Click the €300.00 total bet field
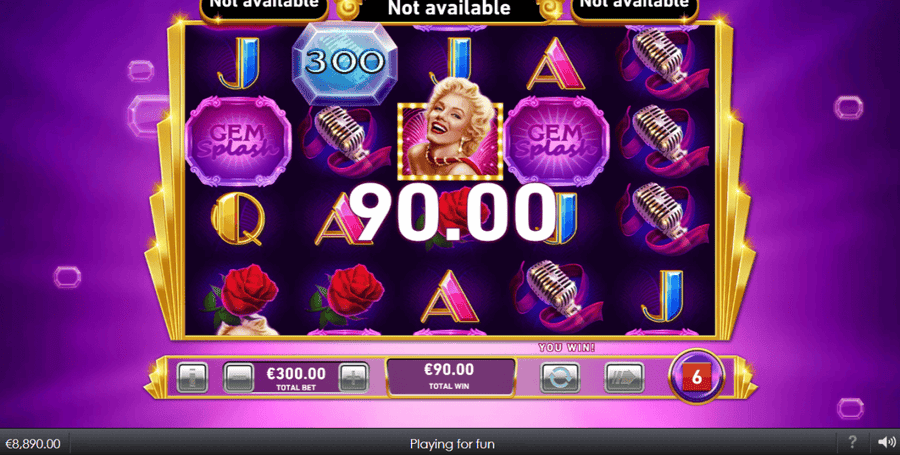 pyautogui.click(x=296, y=378)
